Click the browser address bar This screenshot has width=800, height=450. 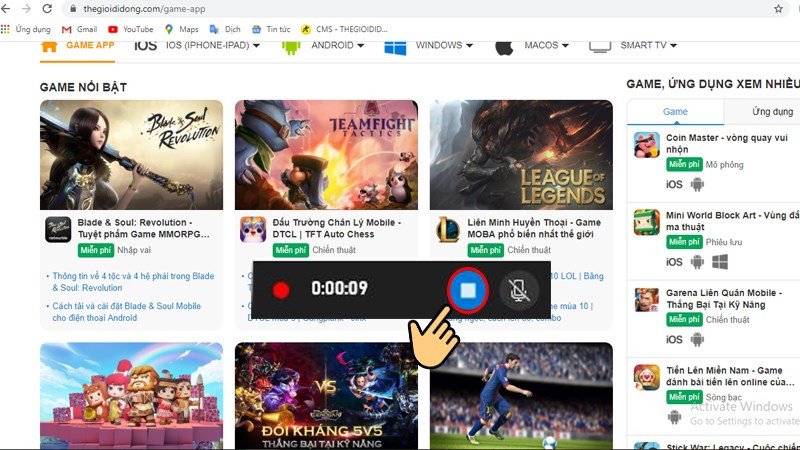point(400,8)
